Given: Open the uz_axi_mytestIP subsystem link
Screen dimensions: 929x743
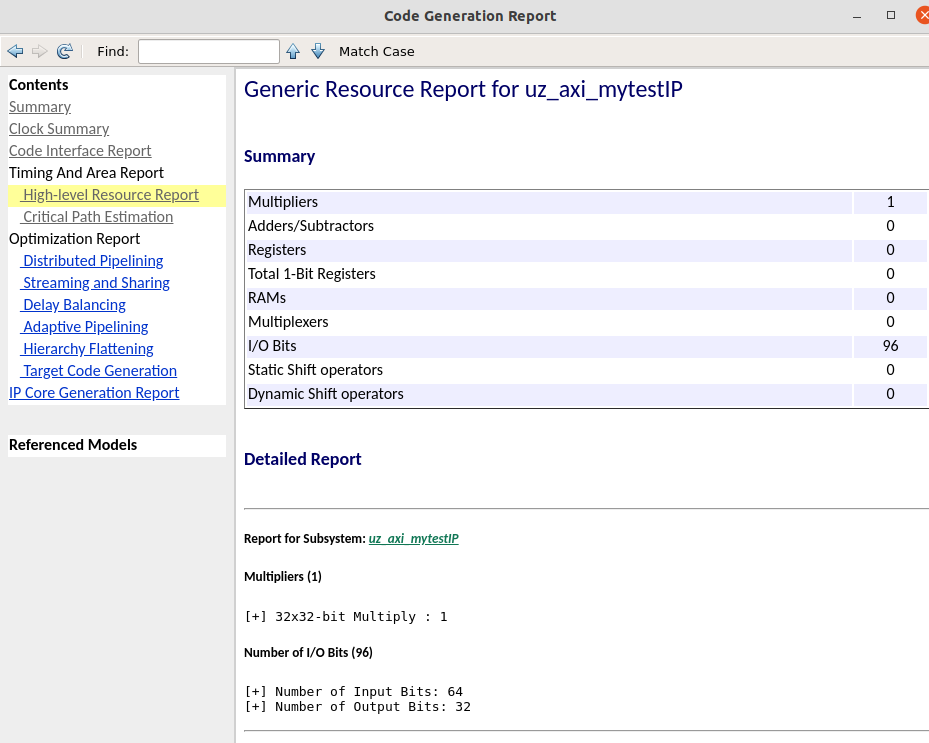Looking at the screenshot, I should (413, 538).
